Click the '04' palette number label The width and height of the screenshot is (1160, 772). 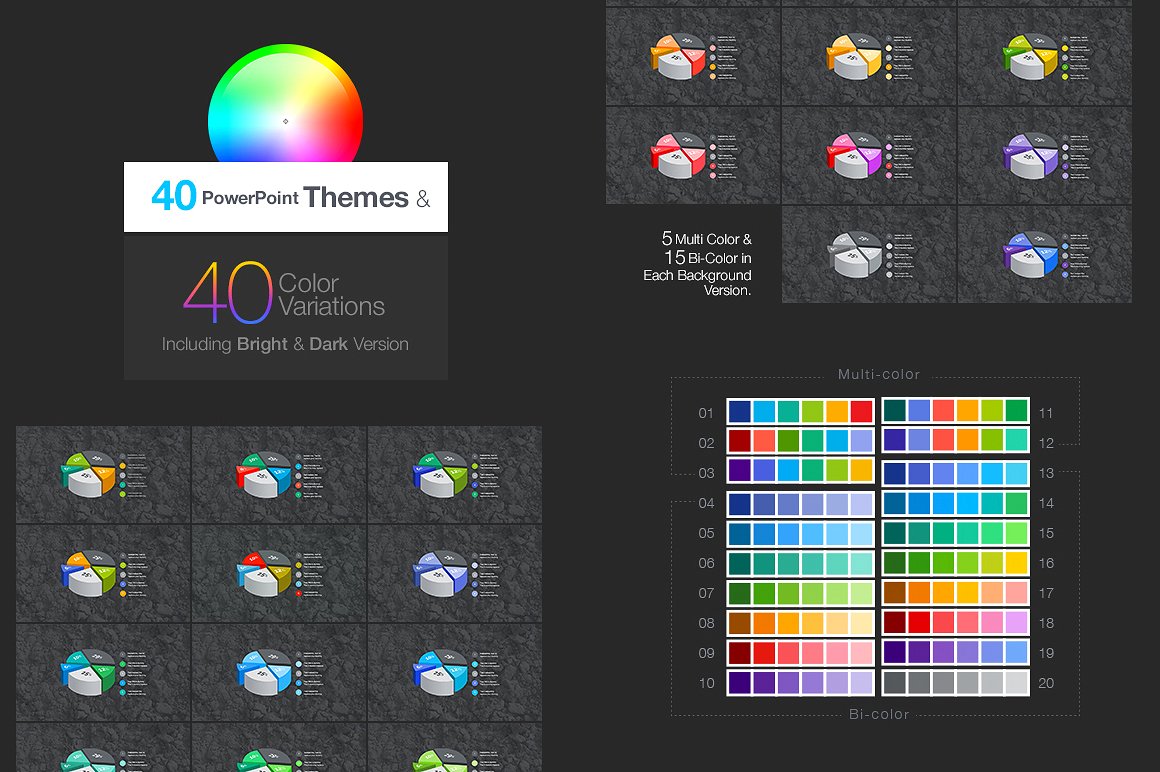707,504
